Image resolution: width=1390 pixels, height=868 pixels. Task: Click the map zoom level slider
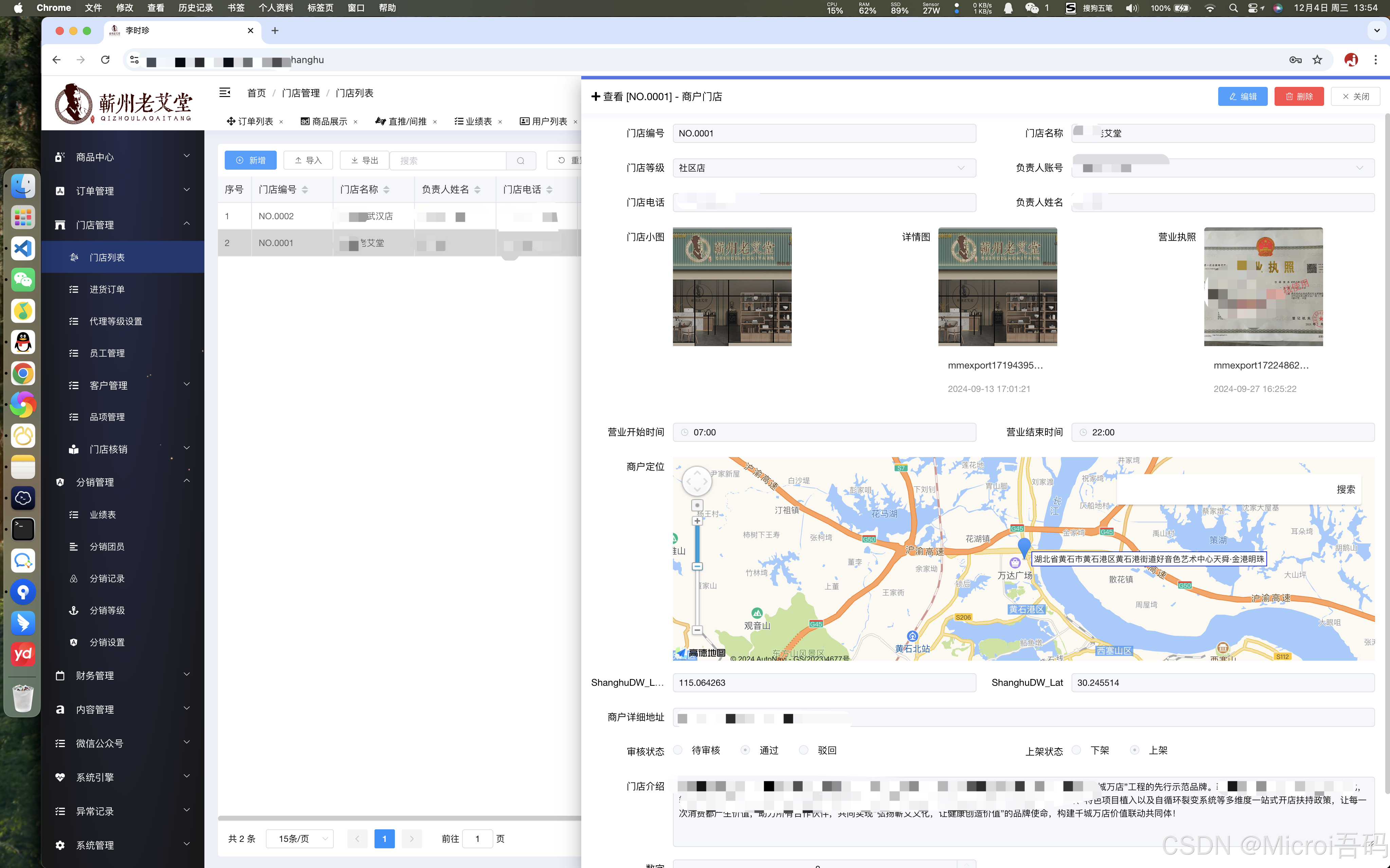click(697, 567)
